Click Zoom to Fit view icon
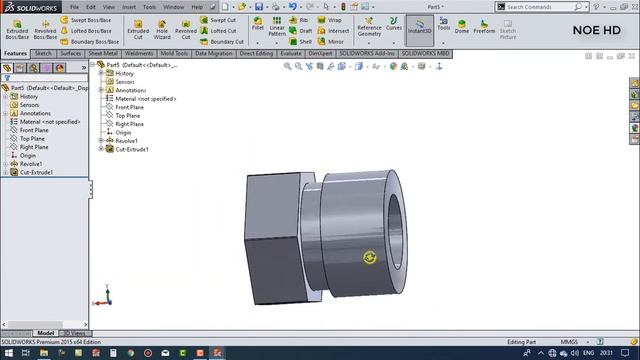The width and height of the screenshot is (640, 360). pyautogui.click(x=287, y=66)
